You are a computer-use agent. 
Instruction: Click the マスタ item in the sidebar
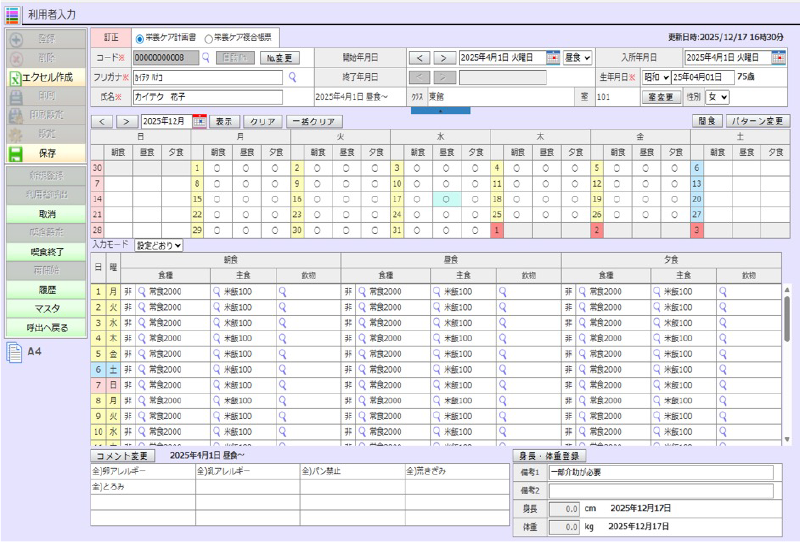46,309
